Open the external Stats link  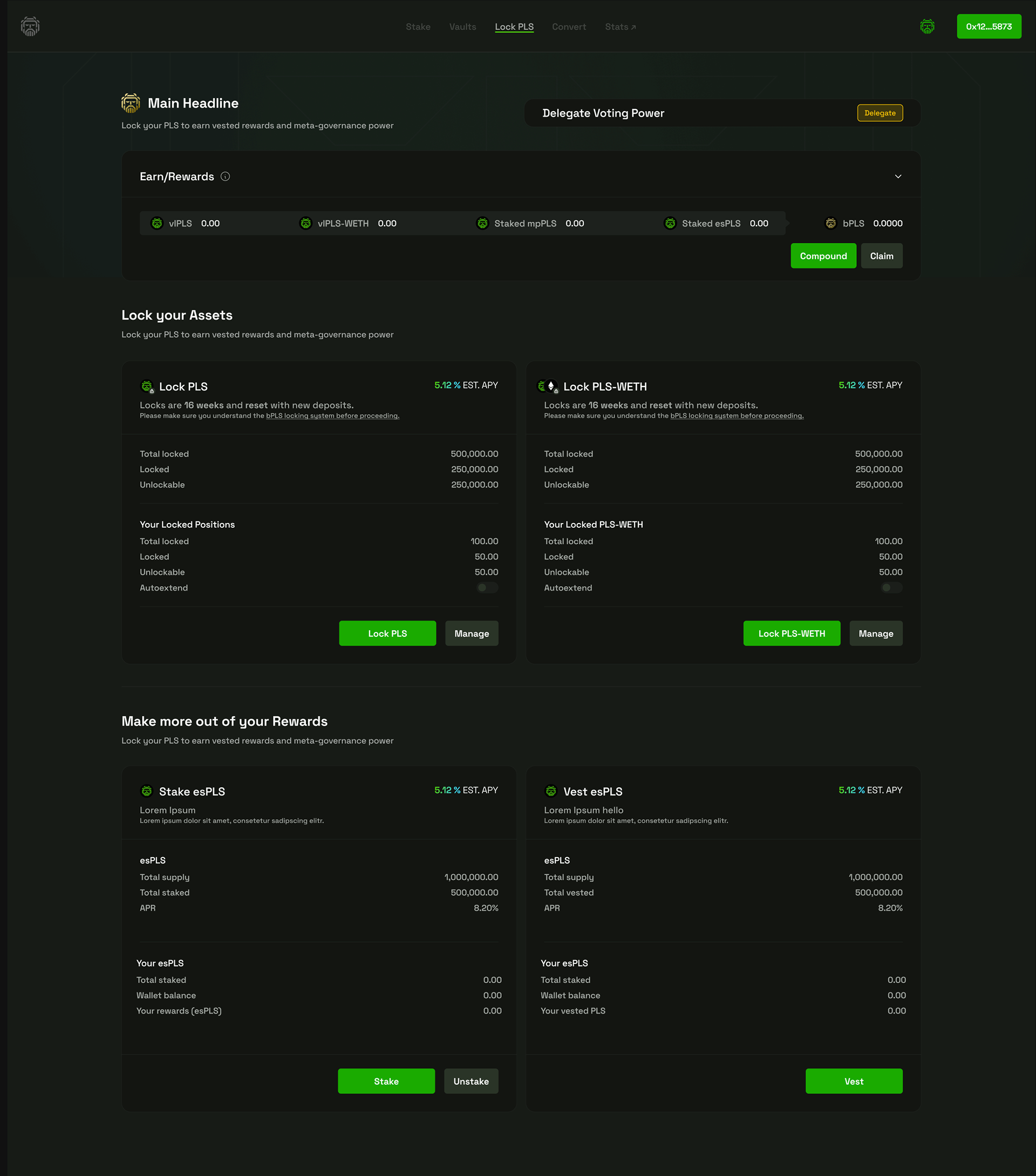click(x=620, y=27)
